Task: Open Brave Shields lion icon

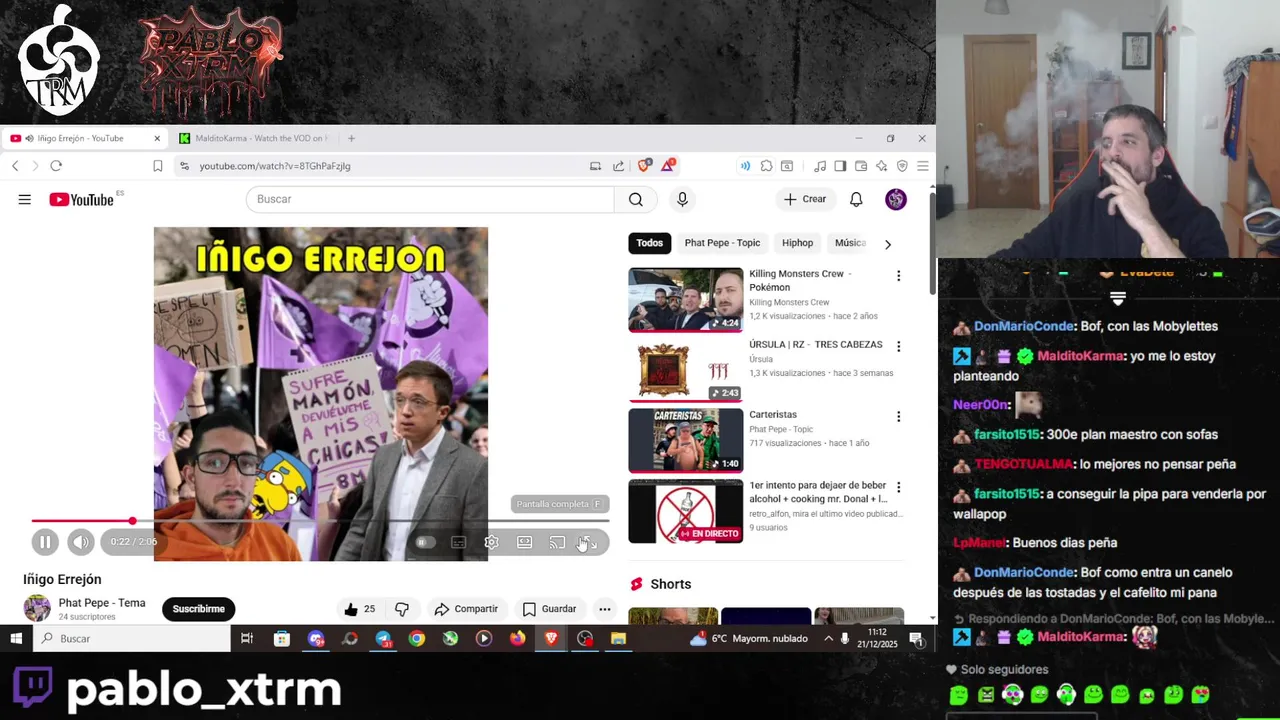Action: [644, 166]
